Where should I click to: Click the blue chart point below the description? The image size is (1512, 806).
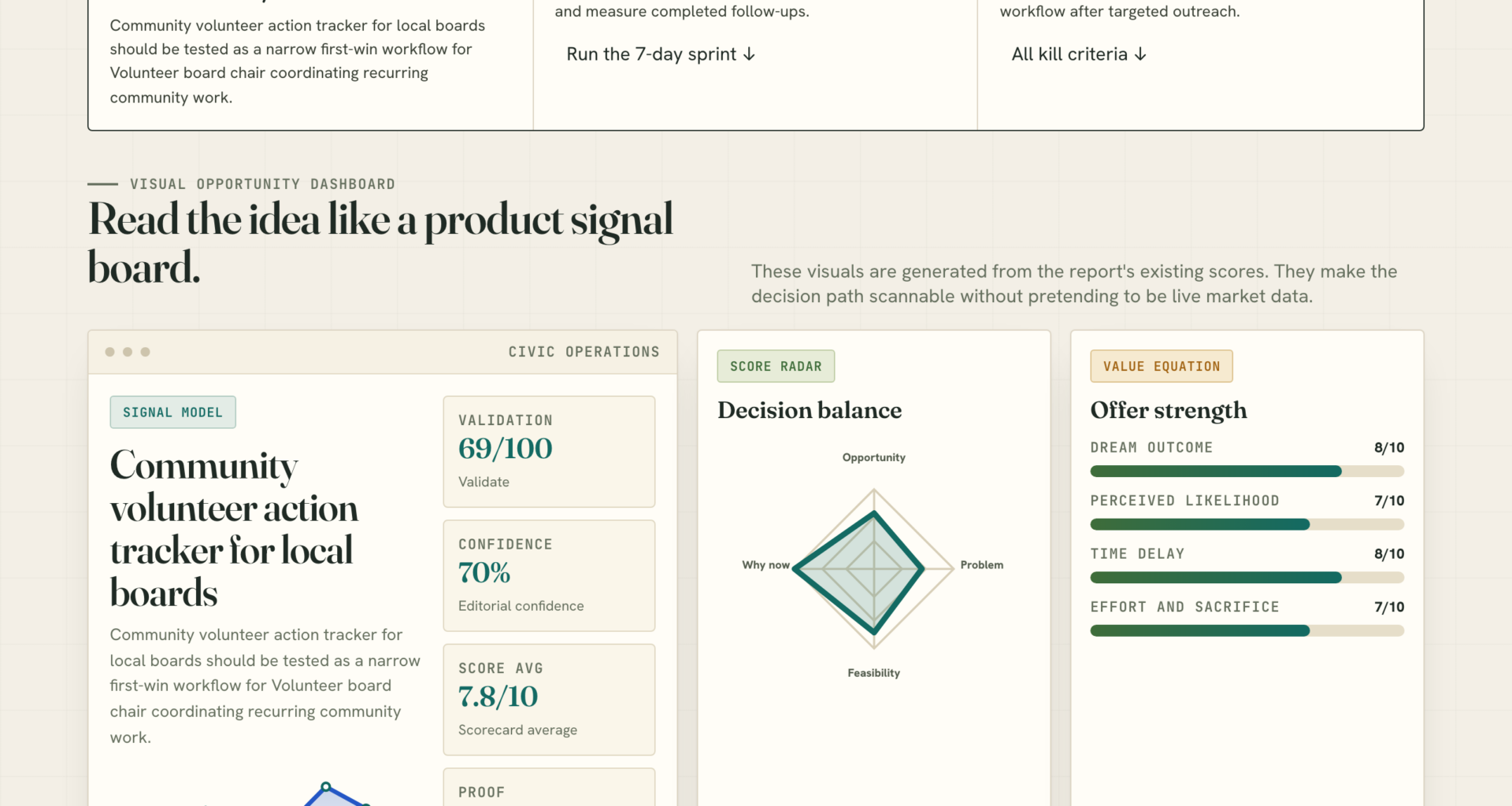tap(325, 786)
